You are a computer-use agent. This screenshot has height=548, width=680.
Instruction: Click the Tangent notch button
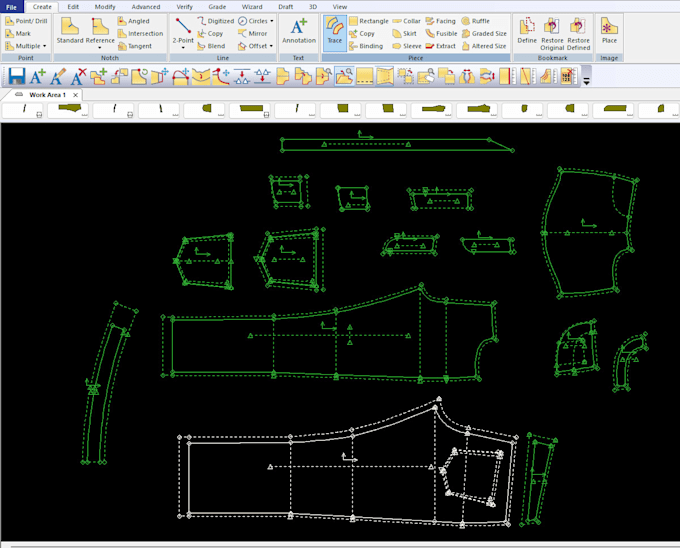point(135,46)
